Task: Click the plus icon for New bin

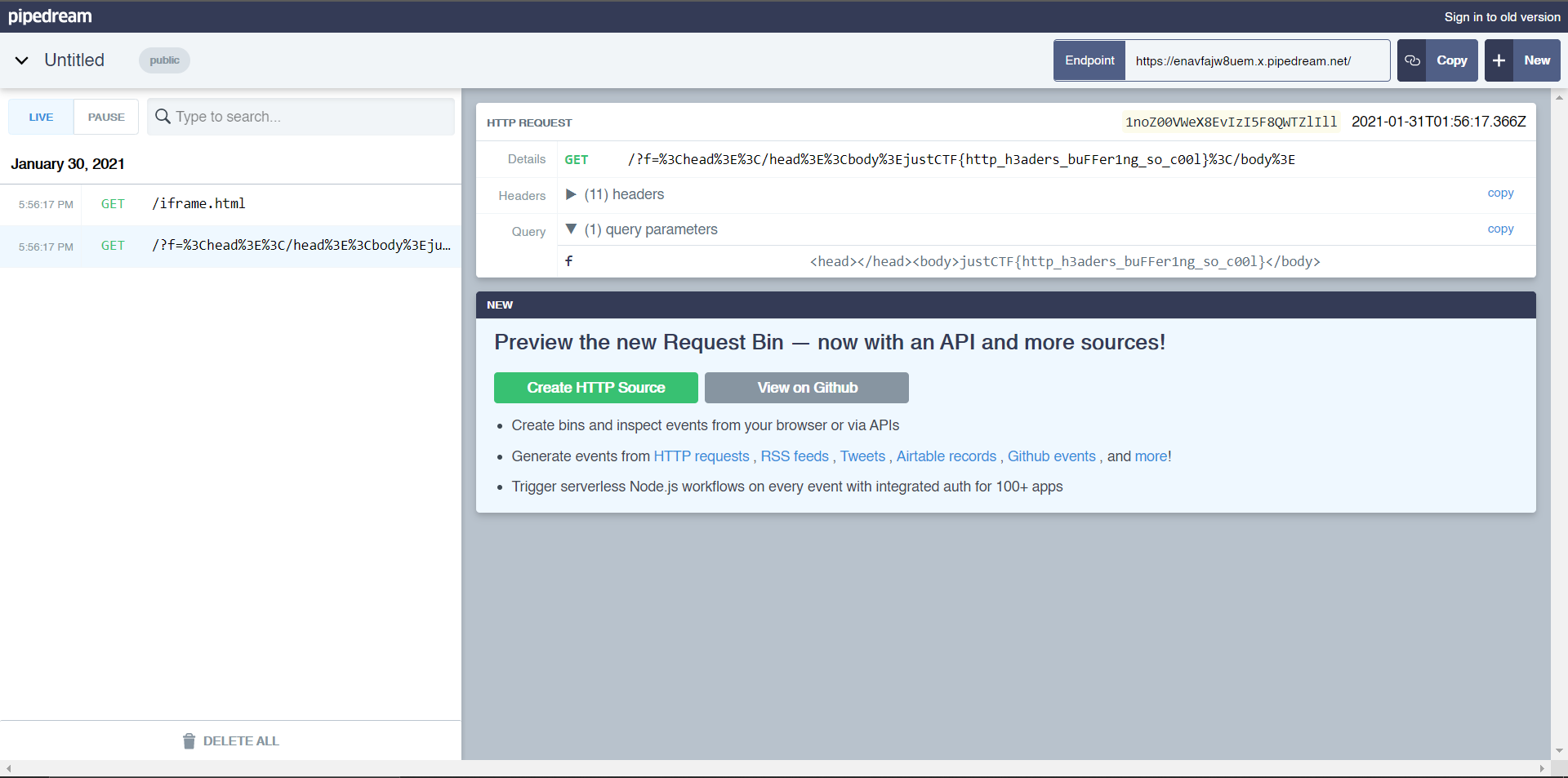Action: [1499, 60]
